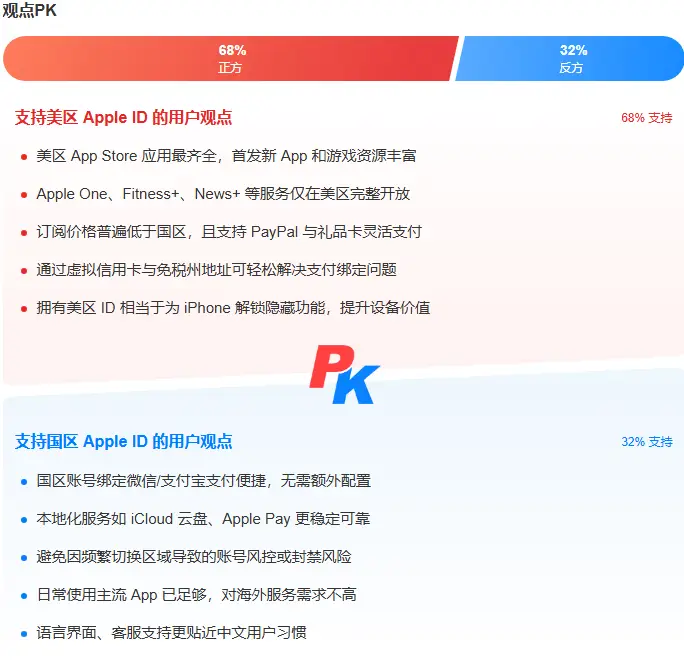Select line 国区账号绑定微信/支付宝支付便捷
Screen dimensions: 684x660
point(204,481)
